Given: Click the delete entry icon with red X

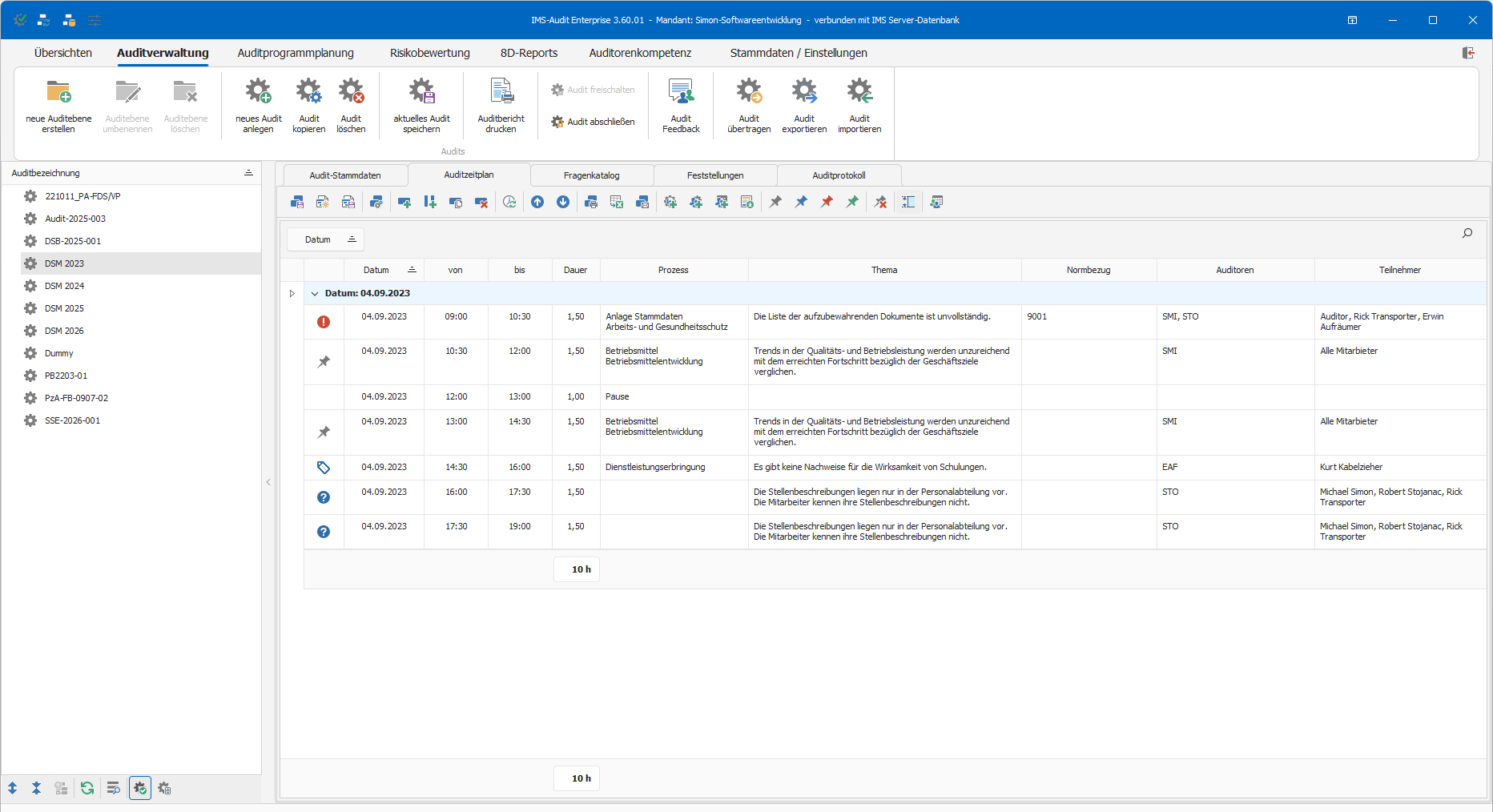Looking at the screenshot, I should click(x=481, y=202).
